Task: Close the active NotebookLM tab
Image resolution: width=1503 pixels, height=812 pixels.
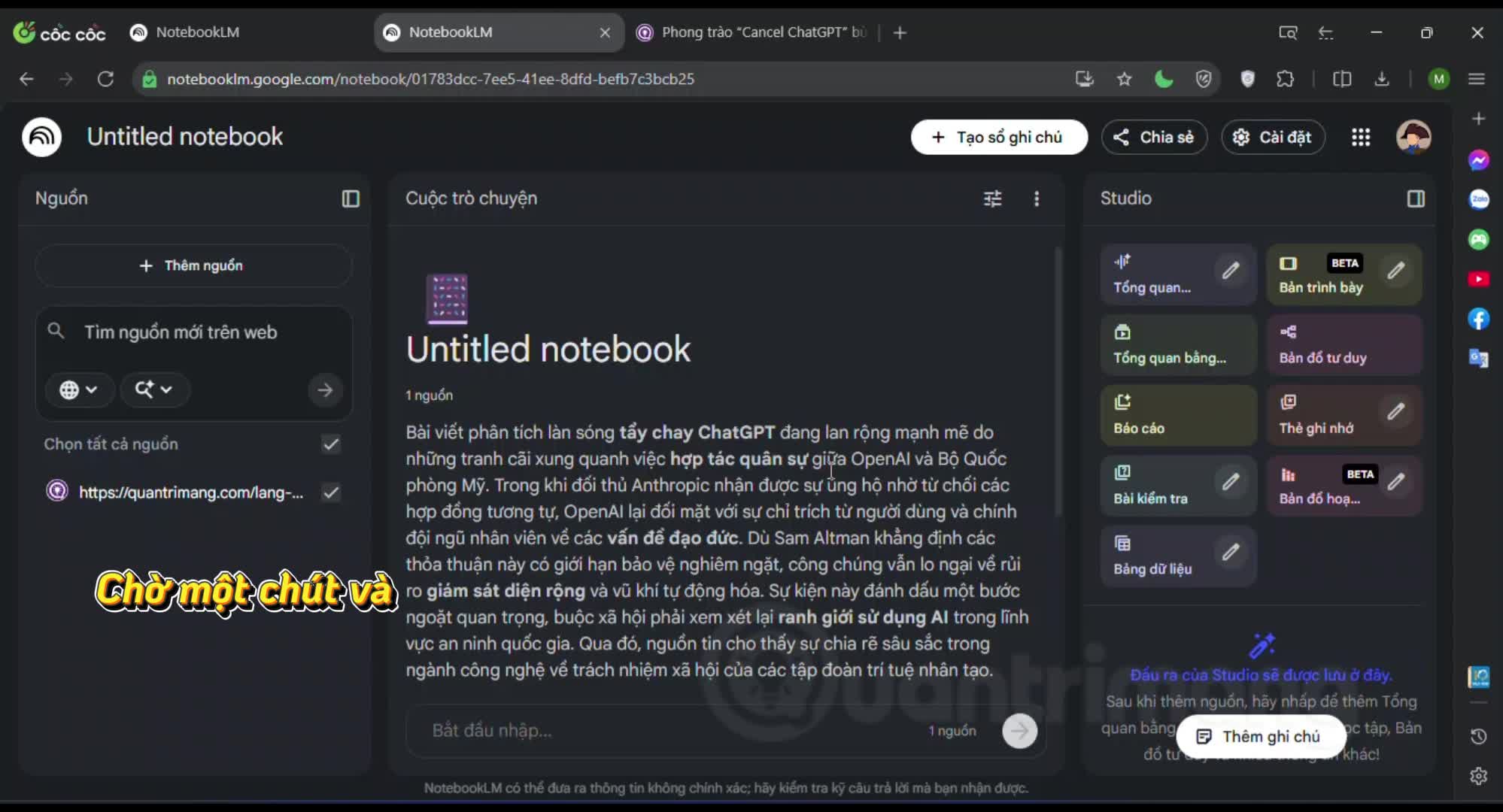Action: (x=605, y=32)
